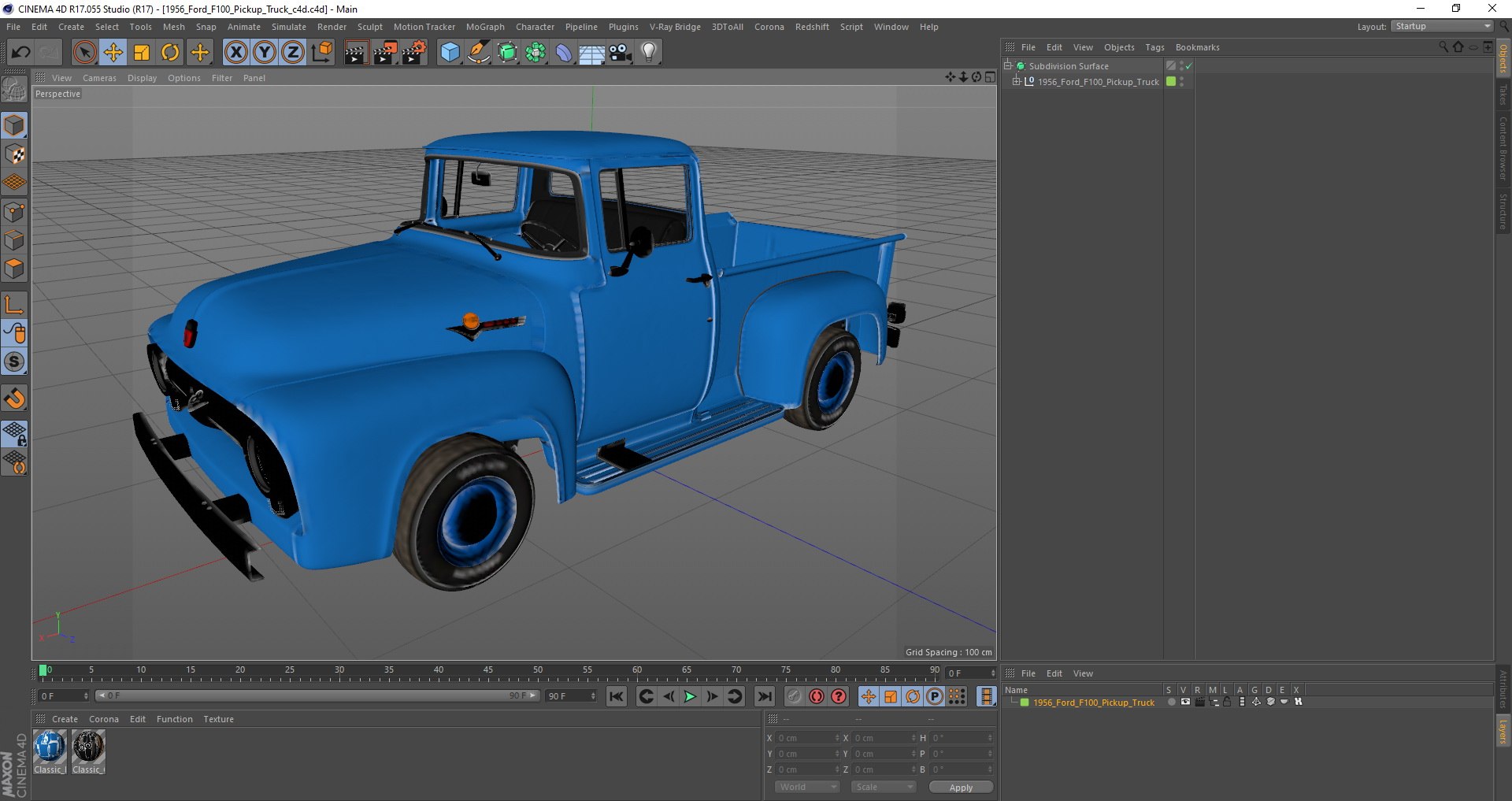Go to start of animation
Viewport: 1512px width, 801px height.
click(617, 696)
